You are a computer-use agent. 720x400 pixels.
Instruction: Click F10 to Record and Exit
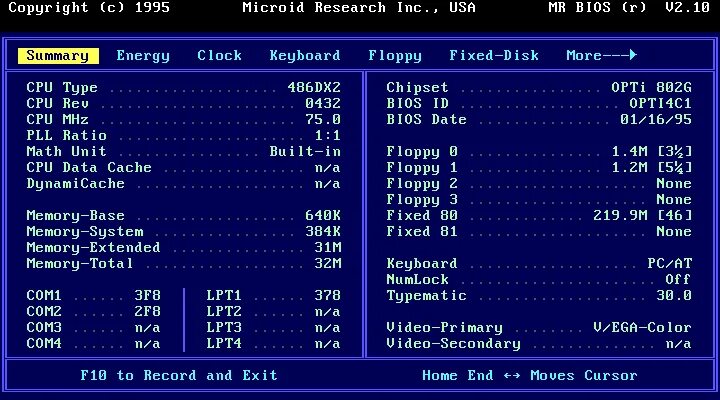click(x=179, y=376)
